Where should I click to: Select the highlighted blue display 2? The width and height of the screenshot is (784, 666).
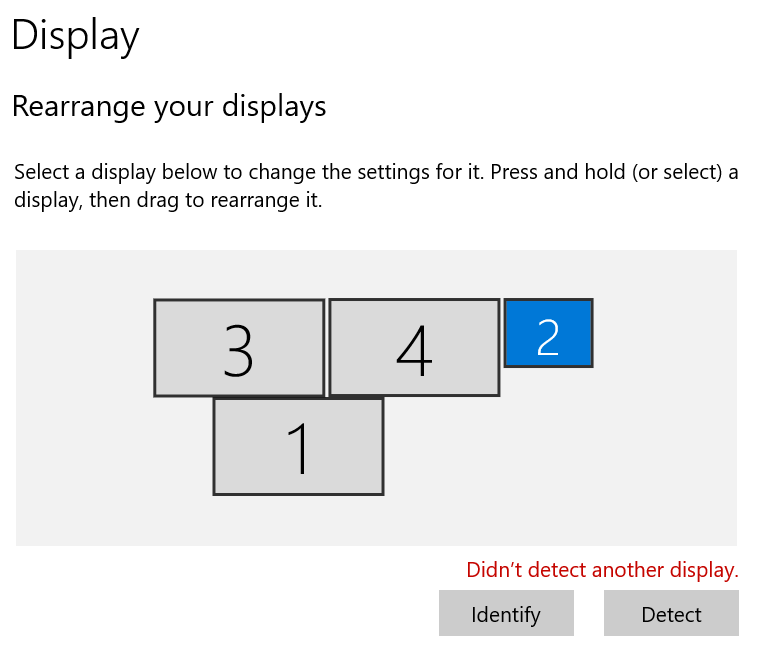pos(548,333)
